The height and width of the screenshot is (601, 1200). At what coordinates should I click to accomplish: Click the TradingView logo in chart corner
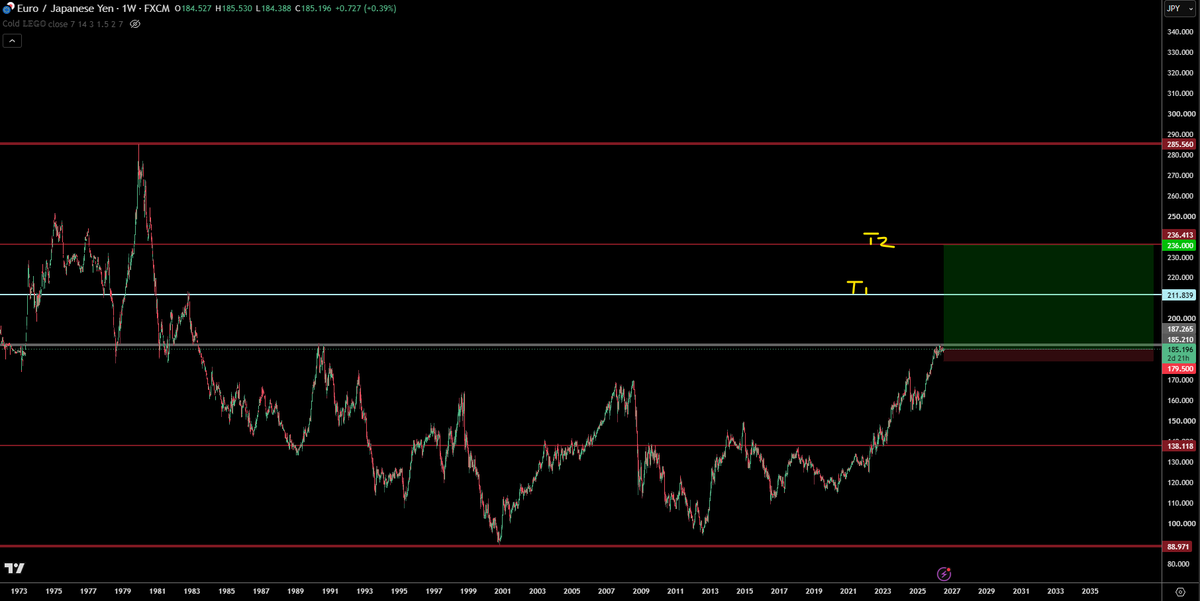pos(14,568)
